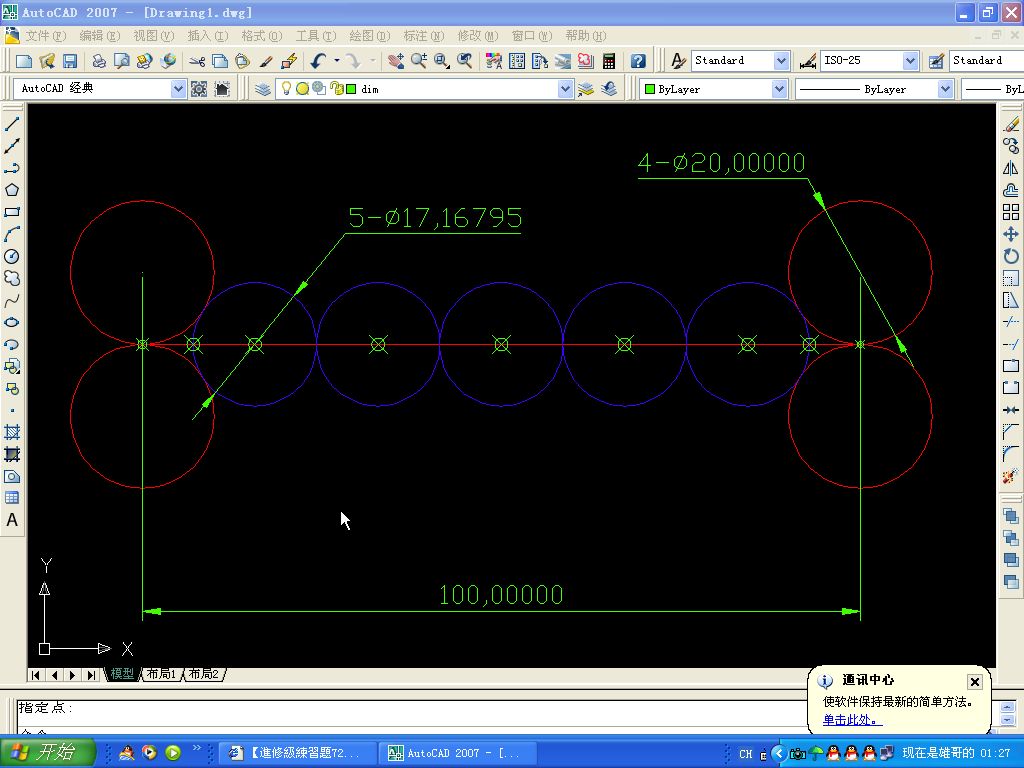The width and height of the screenshot is (1024, 768).
Task: Open the 绘图(D) menu
Action: point(370,35)
